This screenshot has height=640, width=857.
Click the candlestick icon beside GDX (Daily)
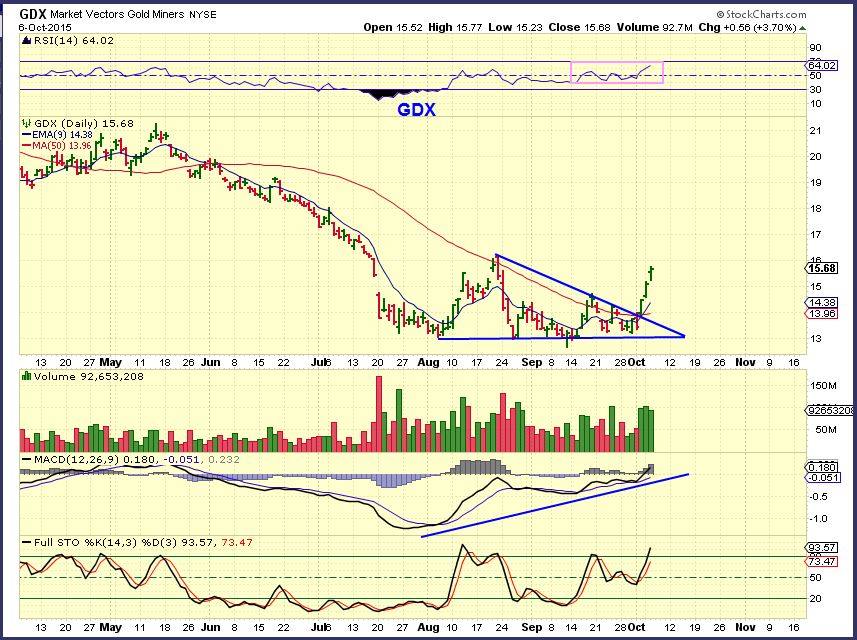tap(25, 123)
